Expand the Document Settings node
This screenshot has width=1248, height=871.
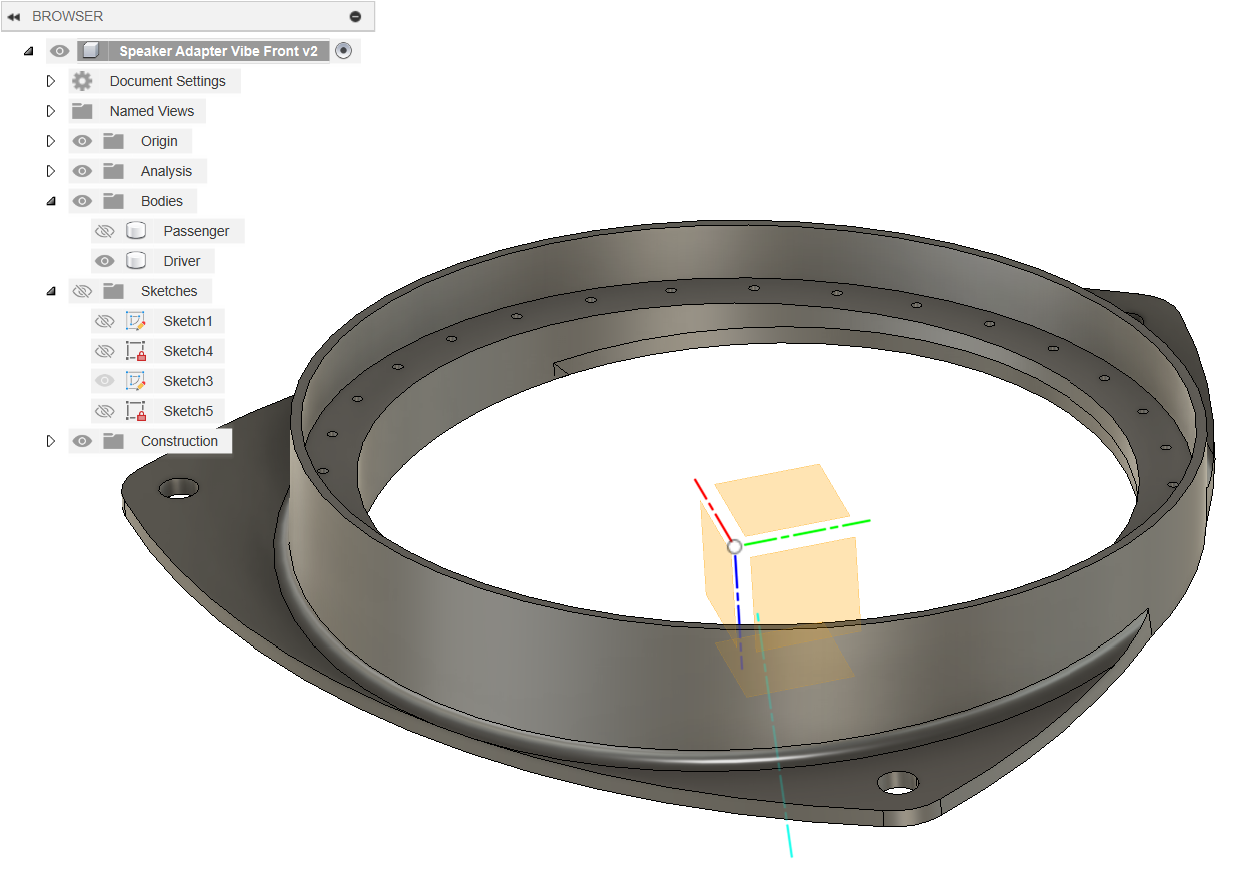point(51,81)
